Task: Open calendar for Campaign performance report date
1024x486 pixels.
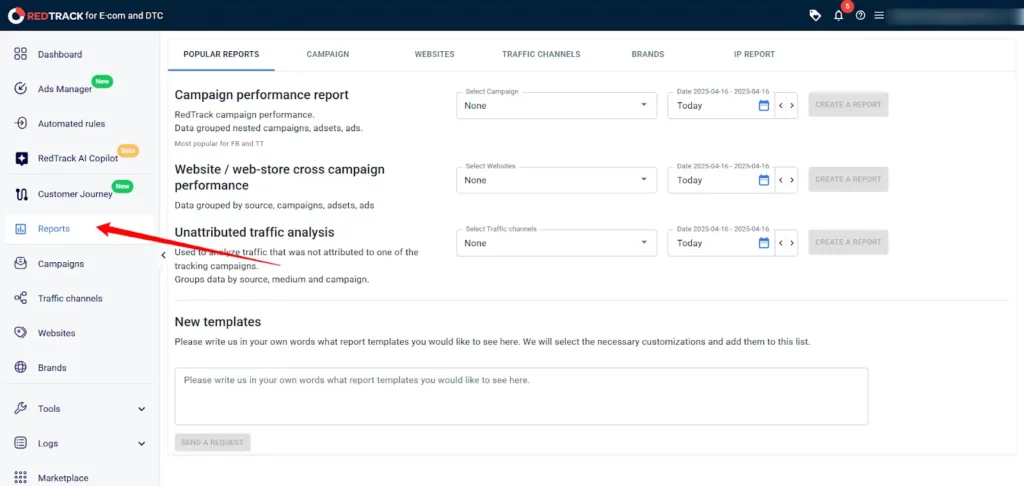Action: 764,106
